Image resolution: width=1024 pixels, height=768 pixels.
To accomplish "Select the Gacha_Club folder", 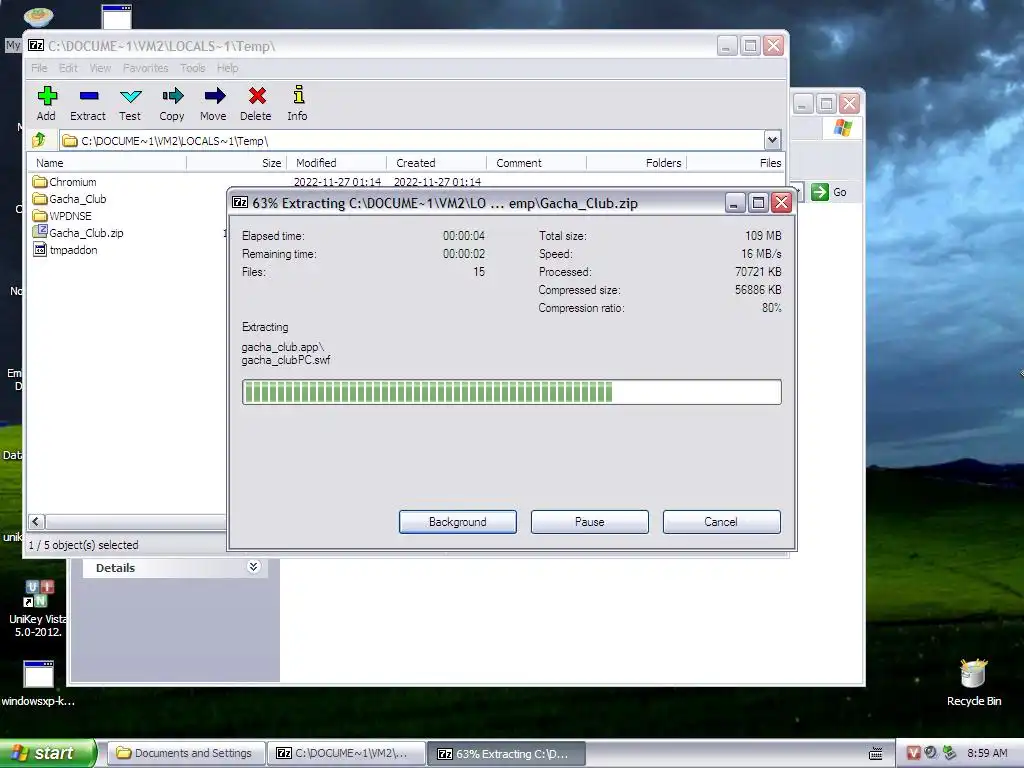I will [69, 199].
